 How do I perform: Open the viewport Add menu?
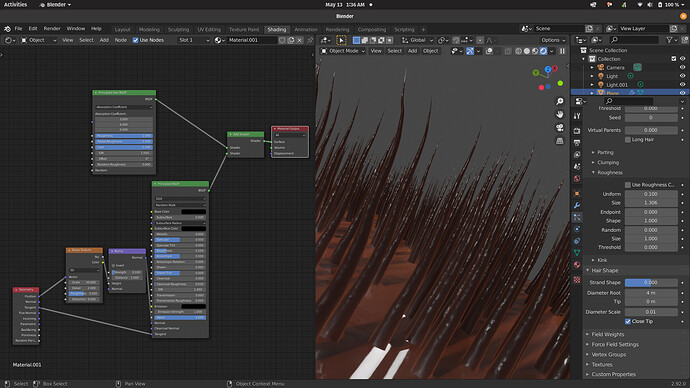pyautogui.click(x=412, y=51)
